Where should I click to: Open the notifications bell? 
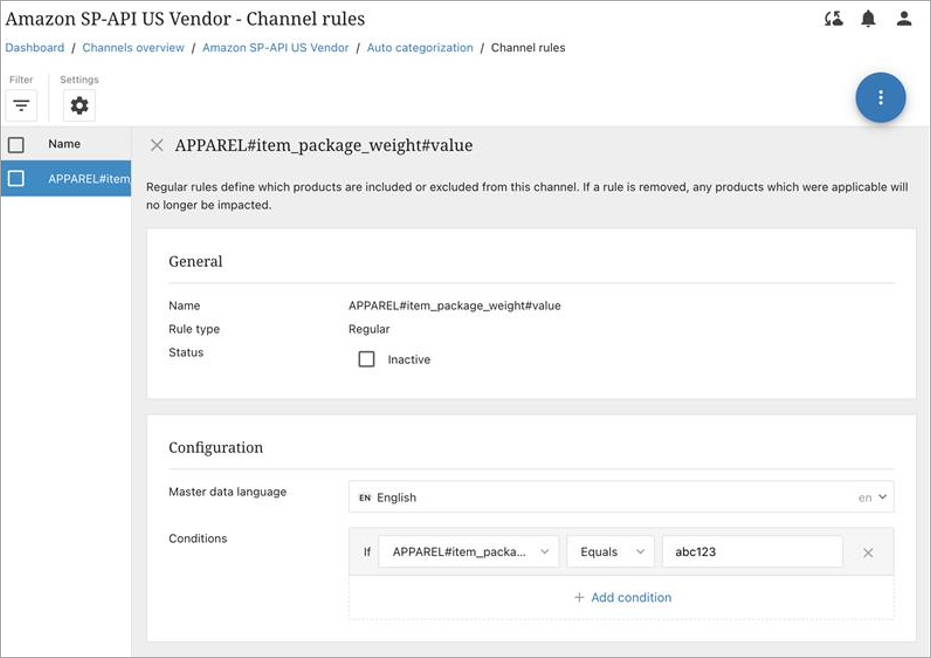tap(868, 19)
